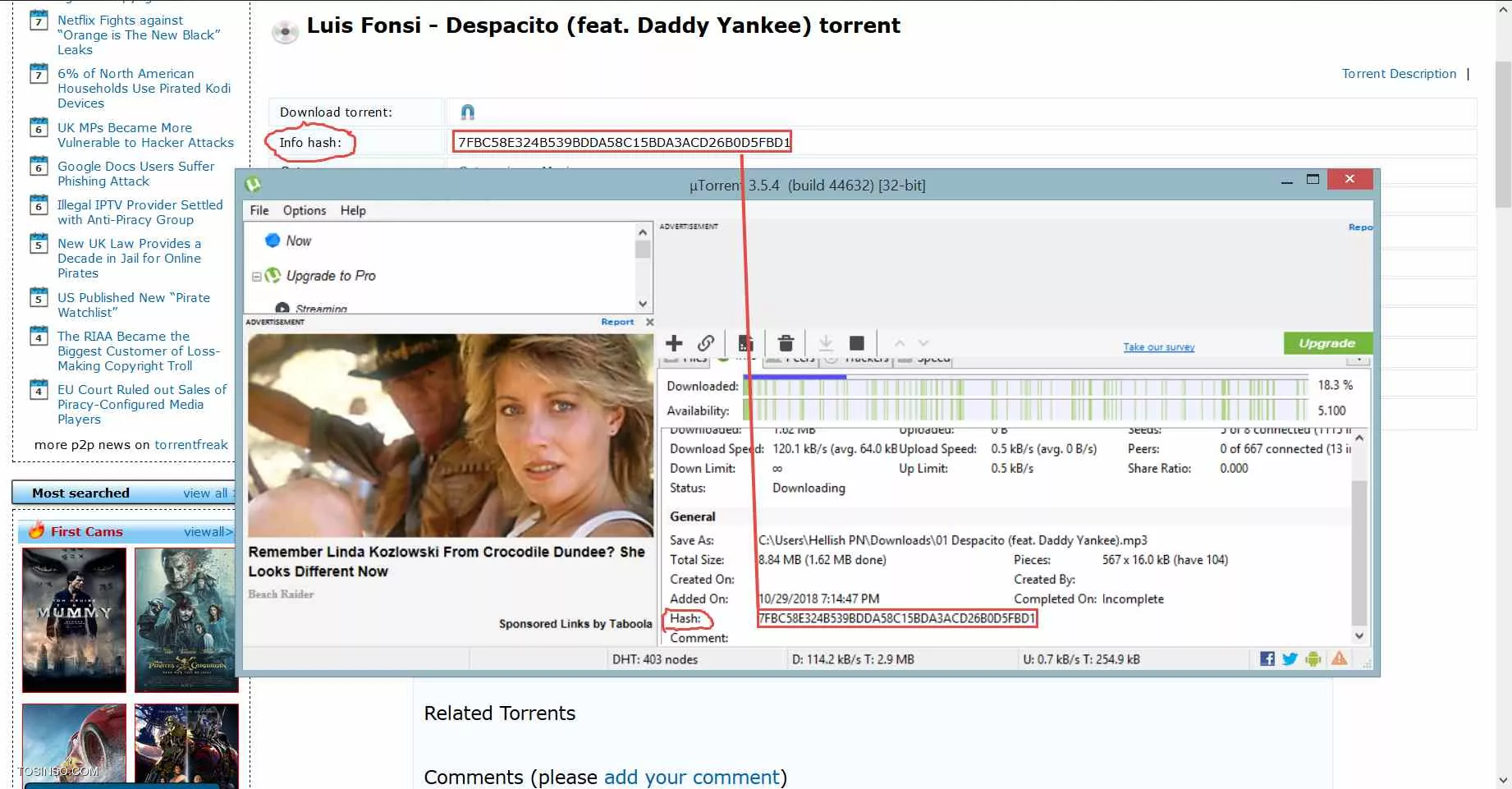Click the Downloaded pieces progress bar

pos(1025,386)
